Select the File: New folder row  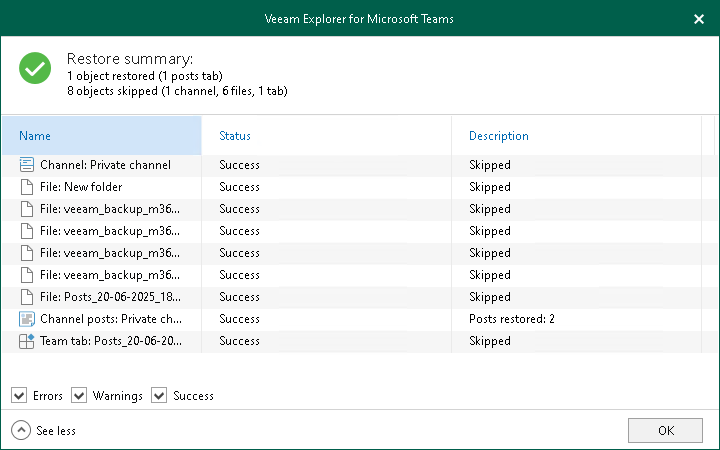(x=80, y=187)
